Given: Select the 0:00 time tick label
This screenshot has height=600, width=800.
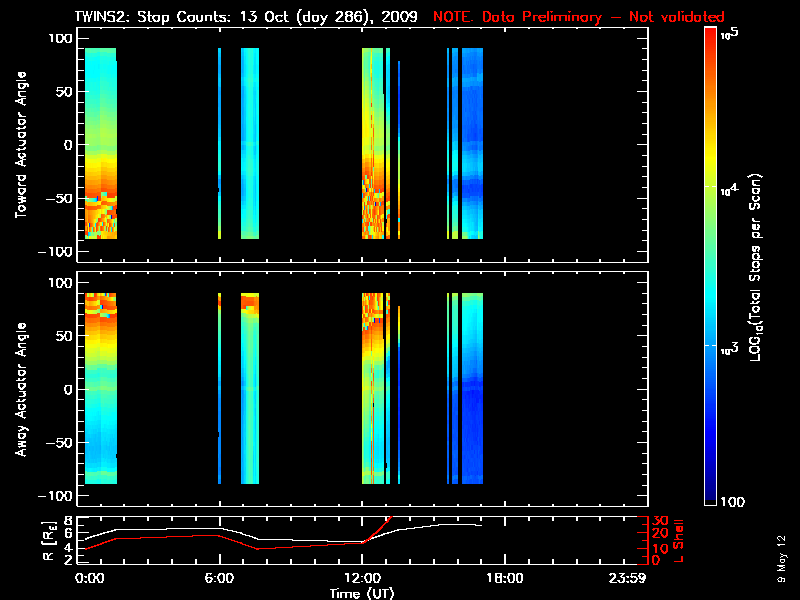Looking at the screenshot, I should (90, 579).
